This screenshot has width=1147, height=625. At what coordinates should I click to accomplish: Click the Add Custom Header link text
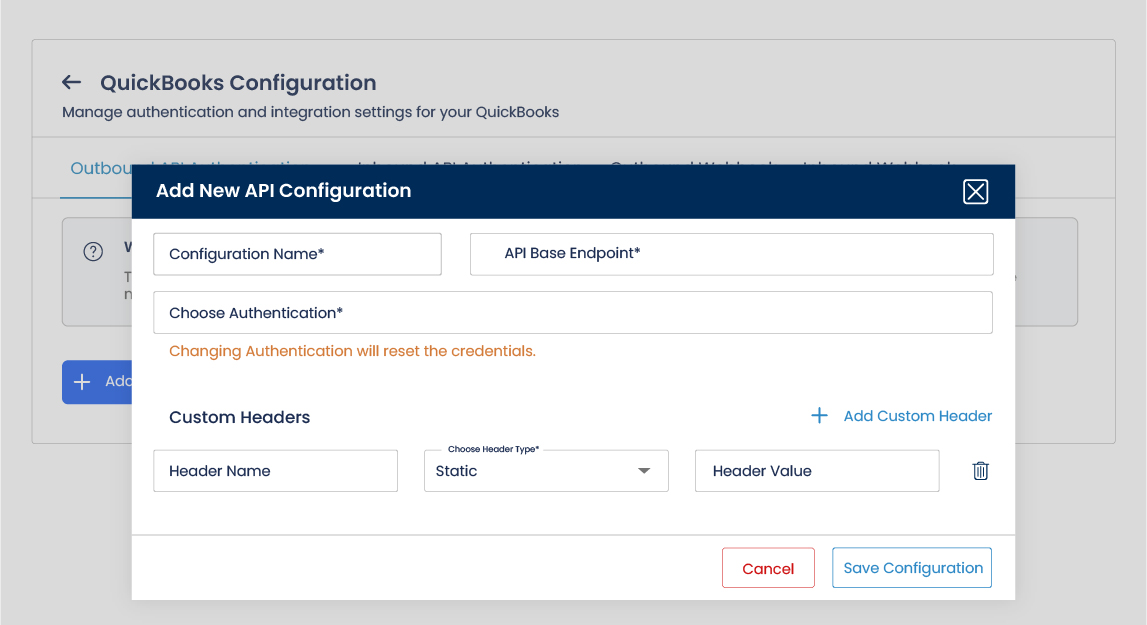(x=917, y=416)
